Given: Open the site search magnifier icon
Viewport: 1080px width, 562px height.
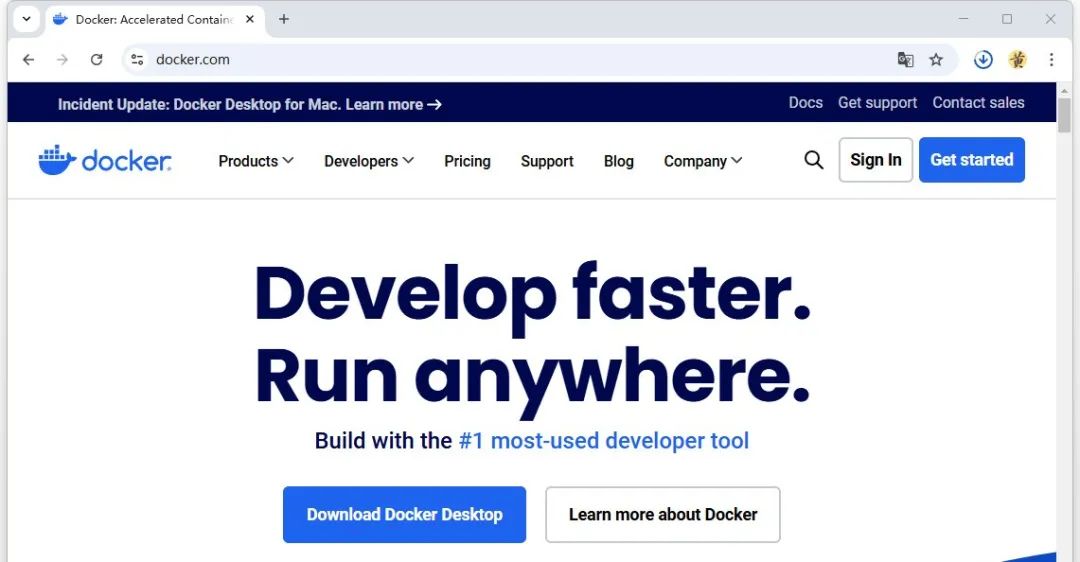Looking at the screenshot, I should (x=813, y=160).
